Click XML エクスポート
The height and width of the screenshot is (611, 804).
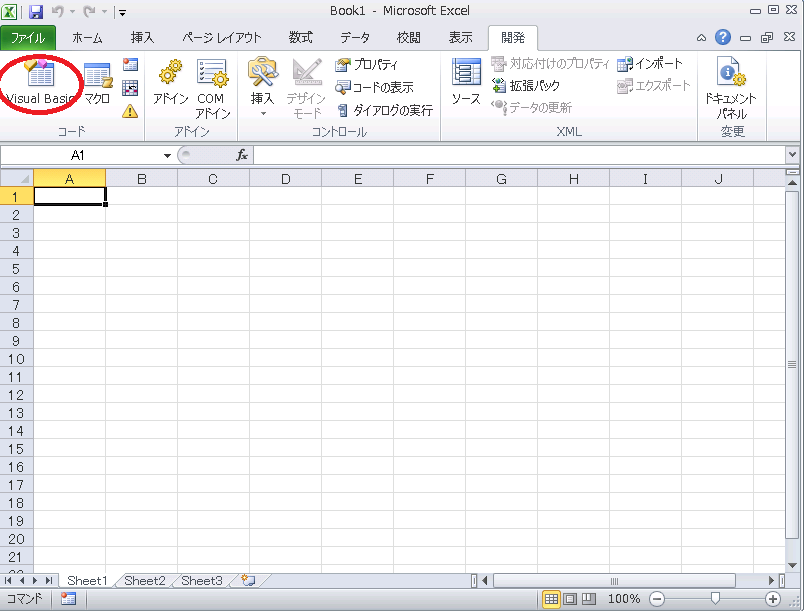pos(654,86)
